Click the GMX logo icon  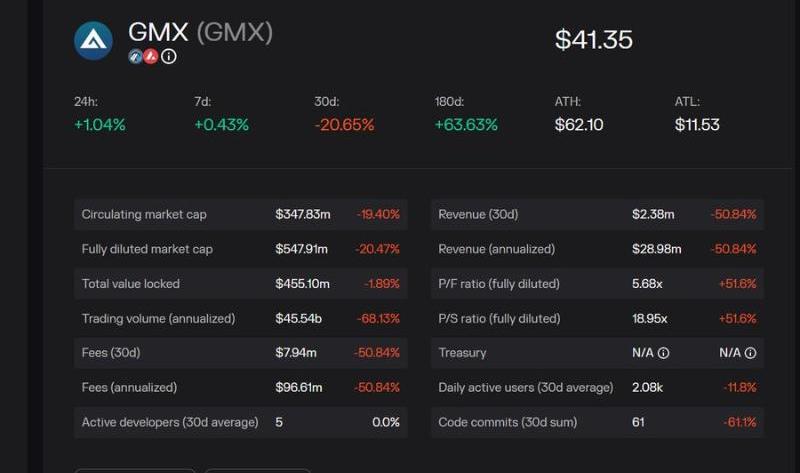tap(94, 40)
